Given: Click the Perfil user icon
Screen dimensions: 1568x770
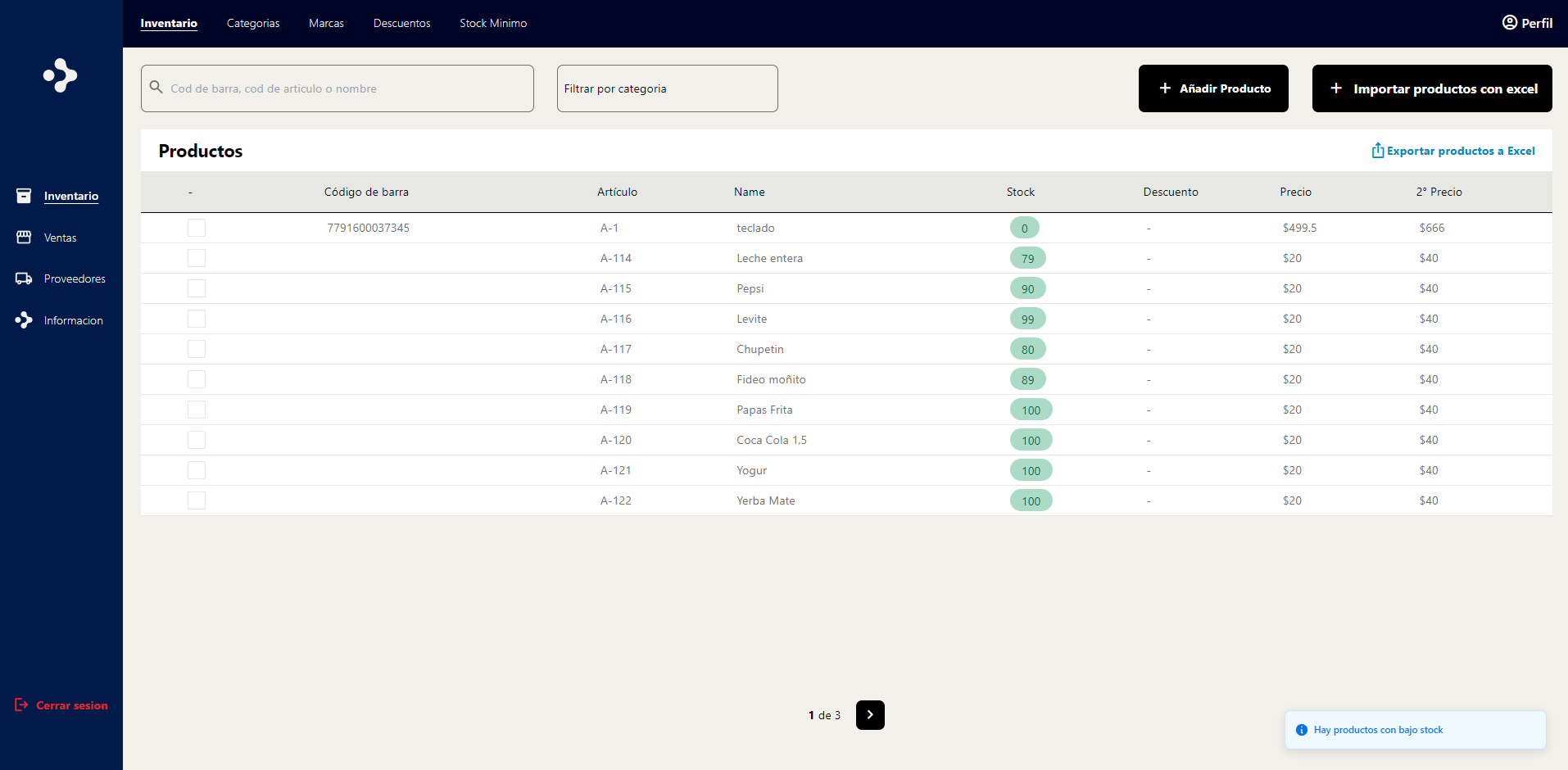Looking at the screenshot, I should point(1510,22).
